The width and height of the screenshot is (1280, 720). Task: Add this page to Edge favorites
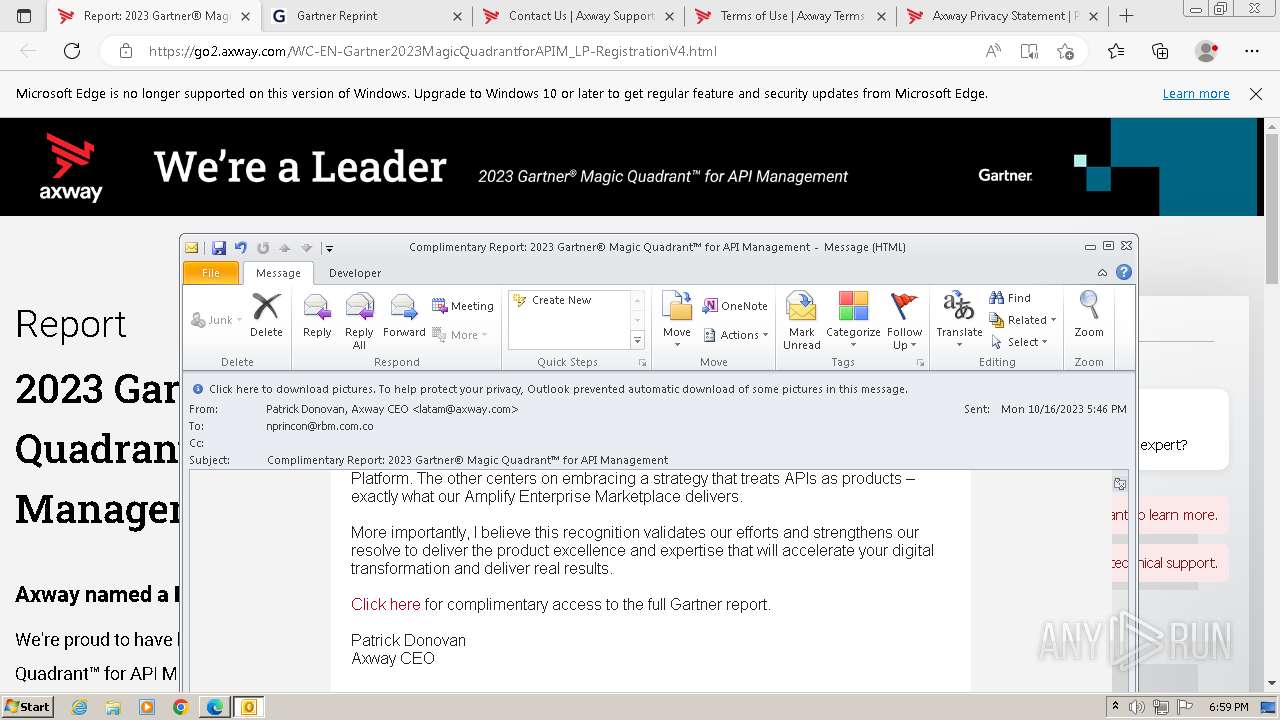tap(1065, 51)
